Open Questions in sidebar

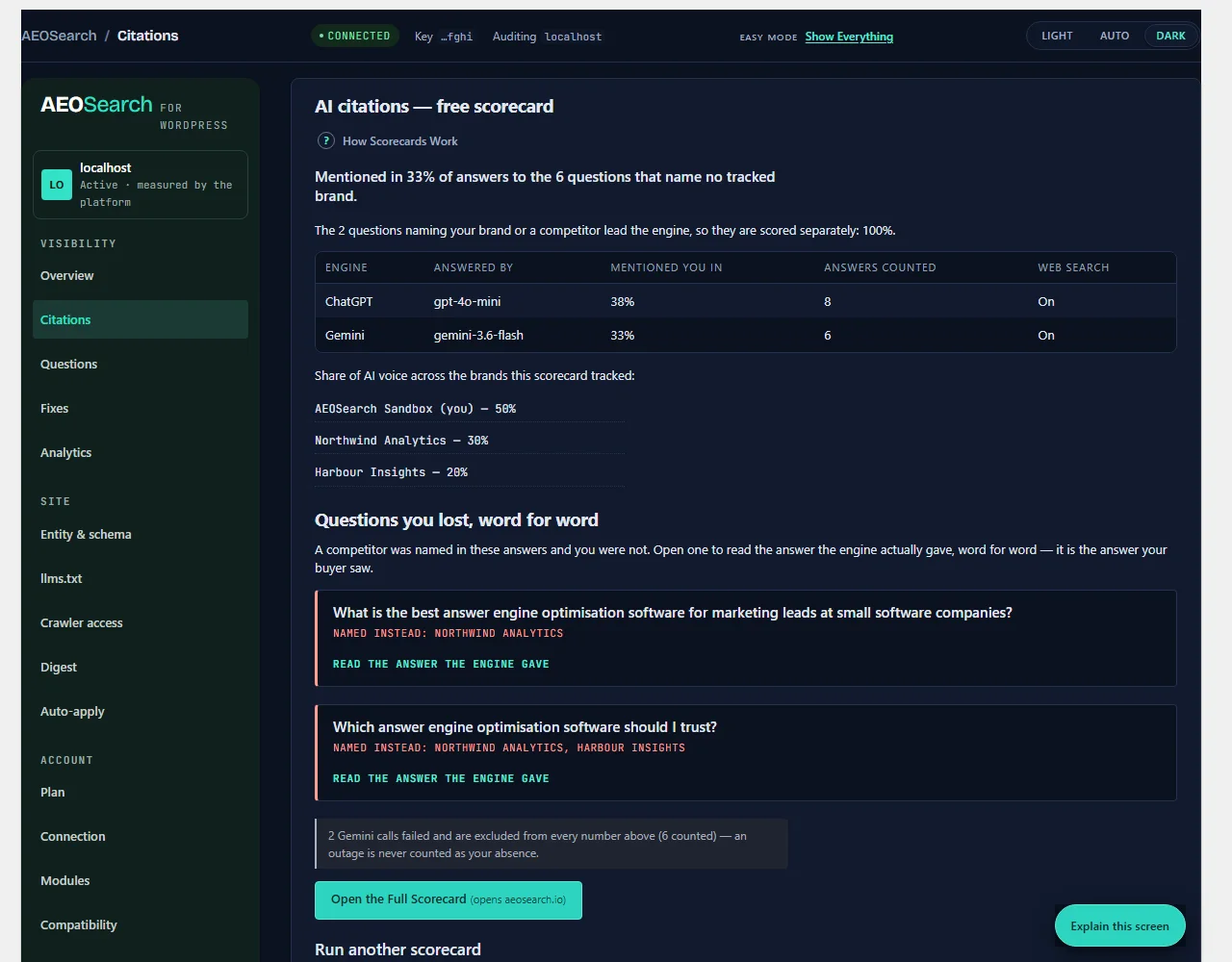click(141, 364)
